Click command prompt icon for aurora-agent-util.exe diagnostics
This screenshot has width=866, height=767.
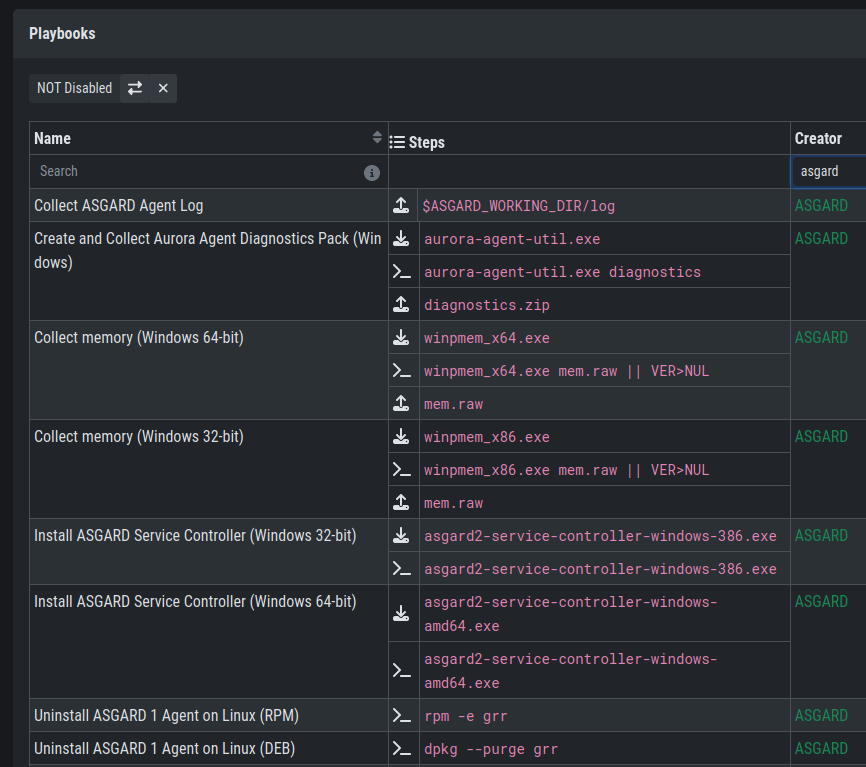pyautogui.click(x=401, y=272)
